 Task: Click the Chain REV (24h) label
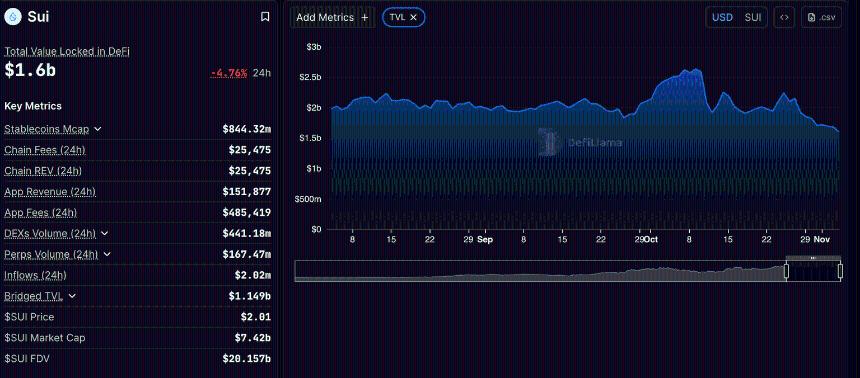(43, 171)
